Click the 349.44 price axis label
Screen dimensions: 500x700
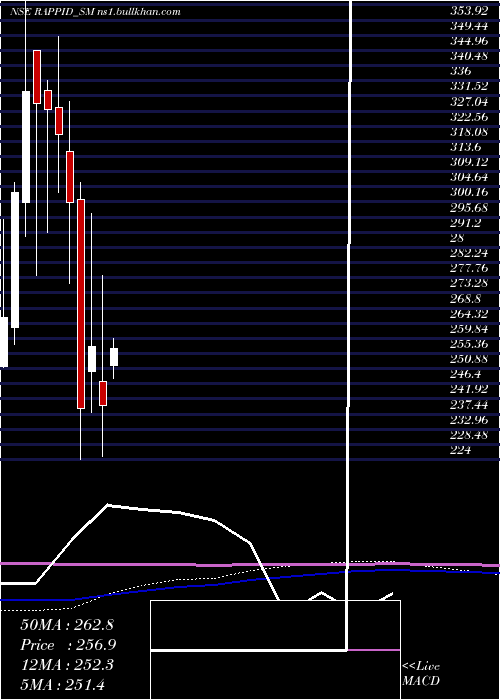(x=469, y=26)
